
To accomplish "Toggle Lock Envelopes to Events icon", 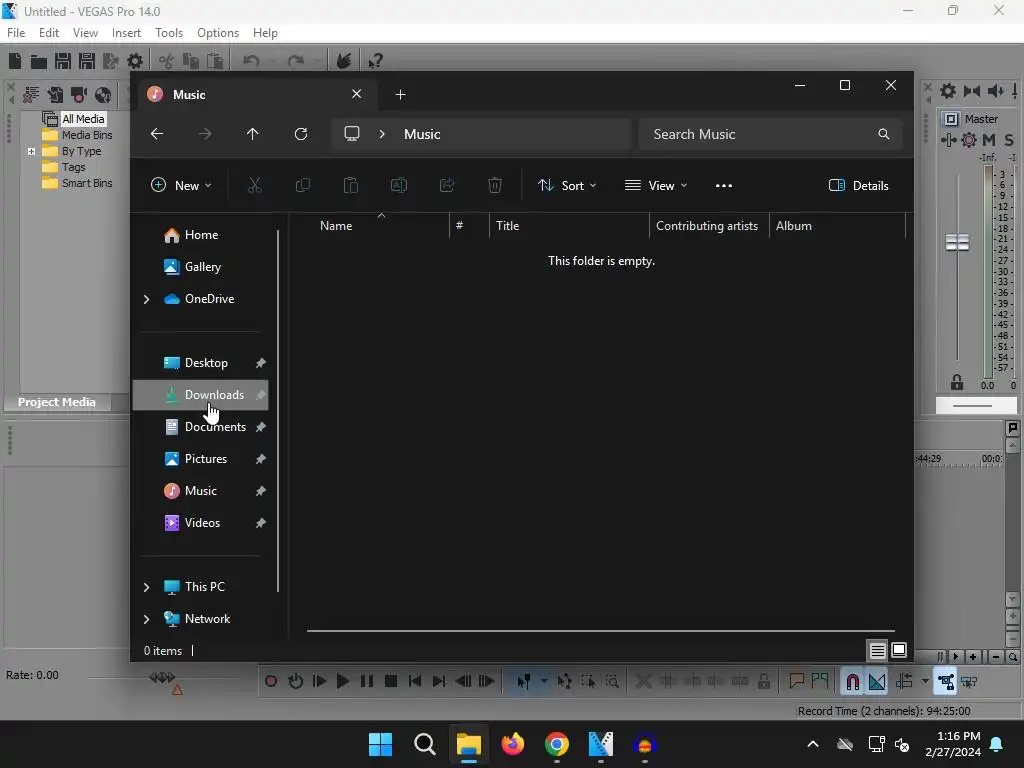I will 945,682.
